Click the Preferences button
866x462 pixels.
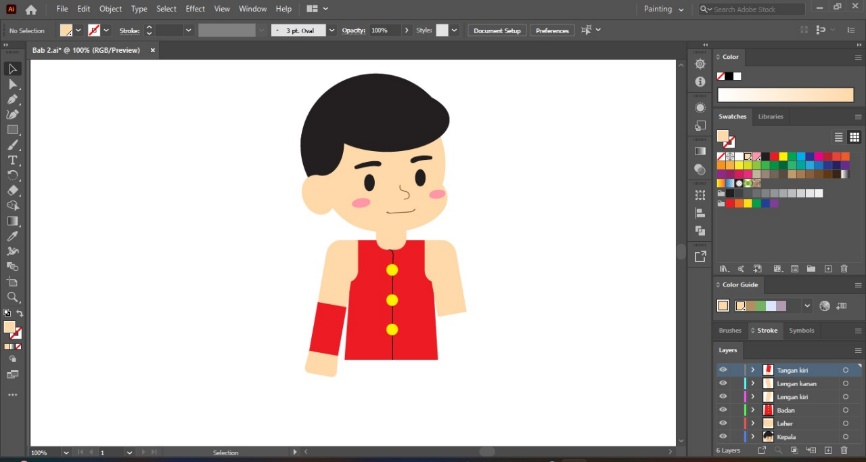[x=552, y=30]
